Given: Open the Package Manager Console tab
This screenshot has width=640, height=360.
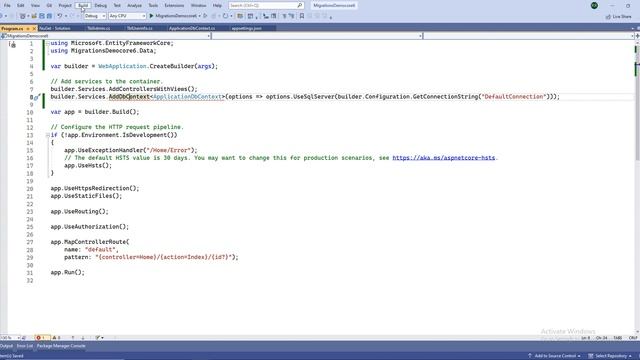Looking at the screenshot, I should (61, 346).
